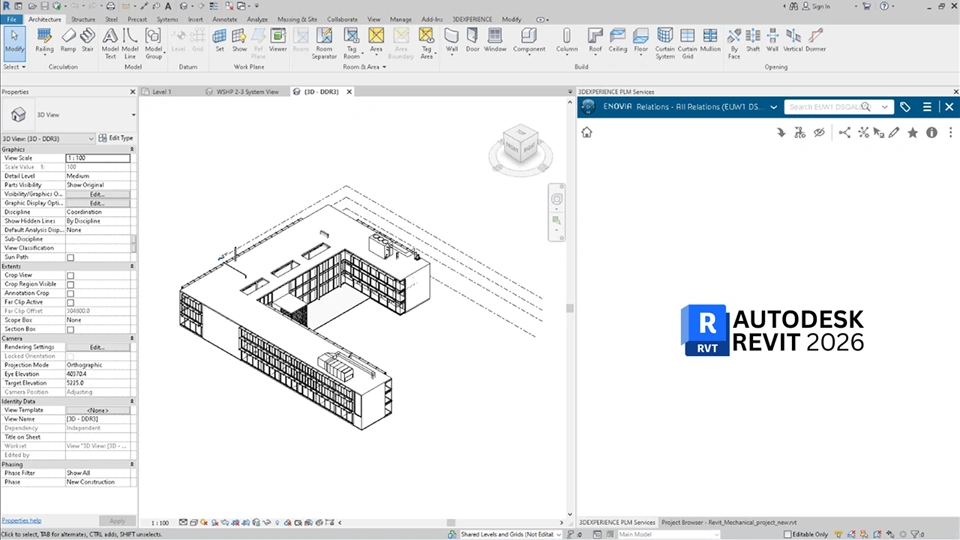Enable Far Clip Active checkbox
This screenshot has width=960, height=540.
70,302
